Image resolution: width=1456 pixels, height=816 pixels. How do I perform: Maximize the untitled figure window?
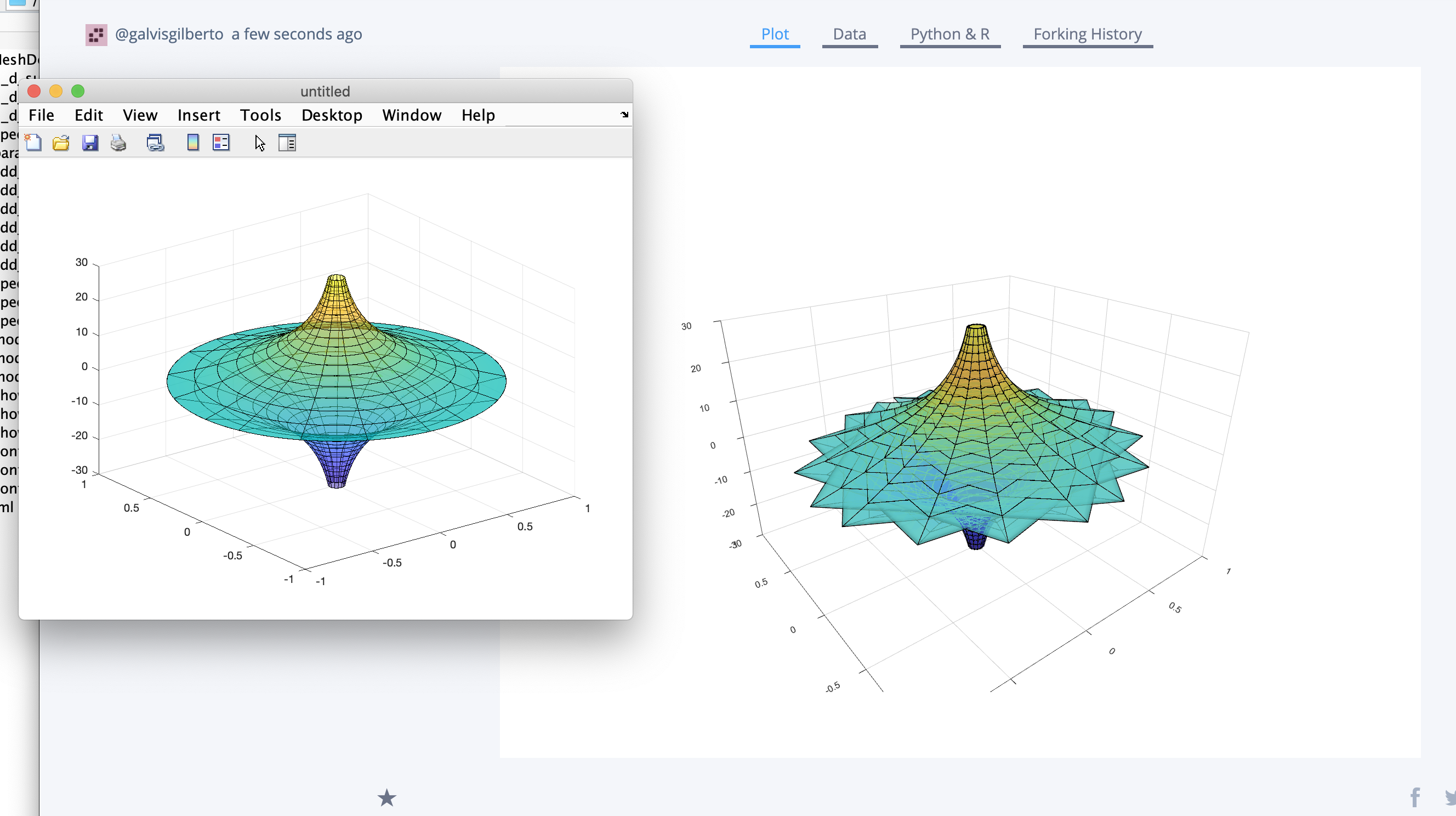78,91
